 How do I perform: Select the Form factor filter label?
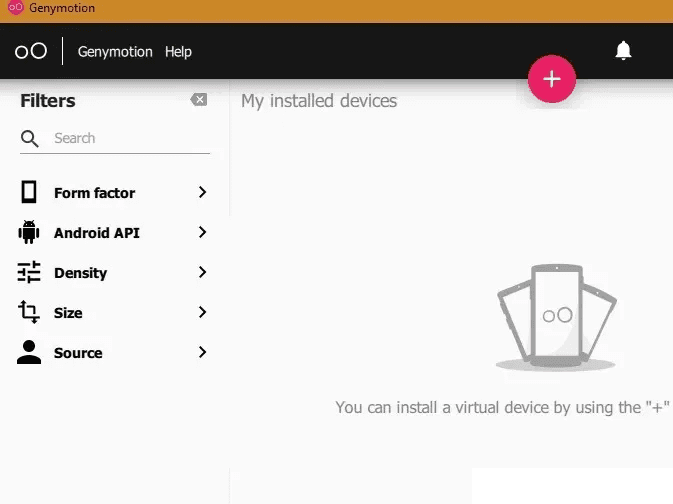click(94, 193)
